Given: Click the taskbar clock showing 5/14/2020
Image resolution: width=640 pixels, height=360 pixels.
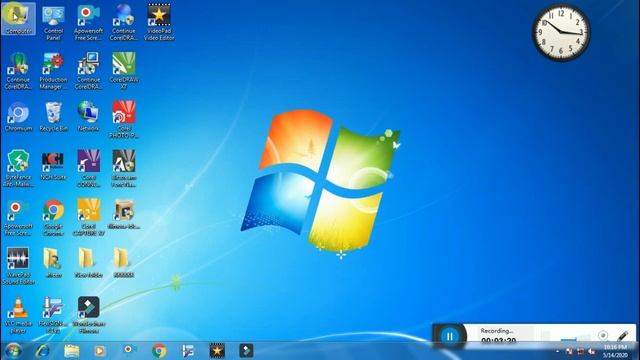Looking at the screenshot, I should coord(615,351).
